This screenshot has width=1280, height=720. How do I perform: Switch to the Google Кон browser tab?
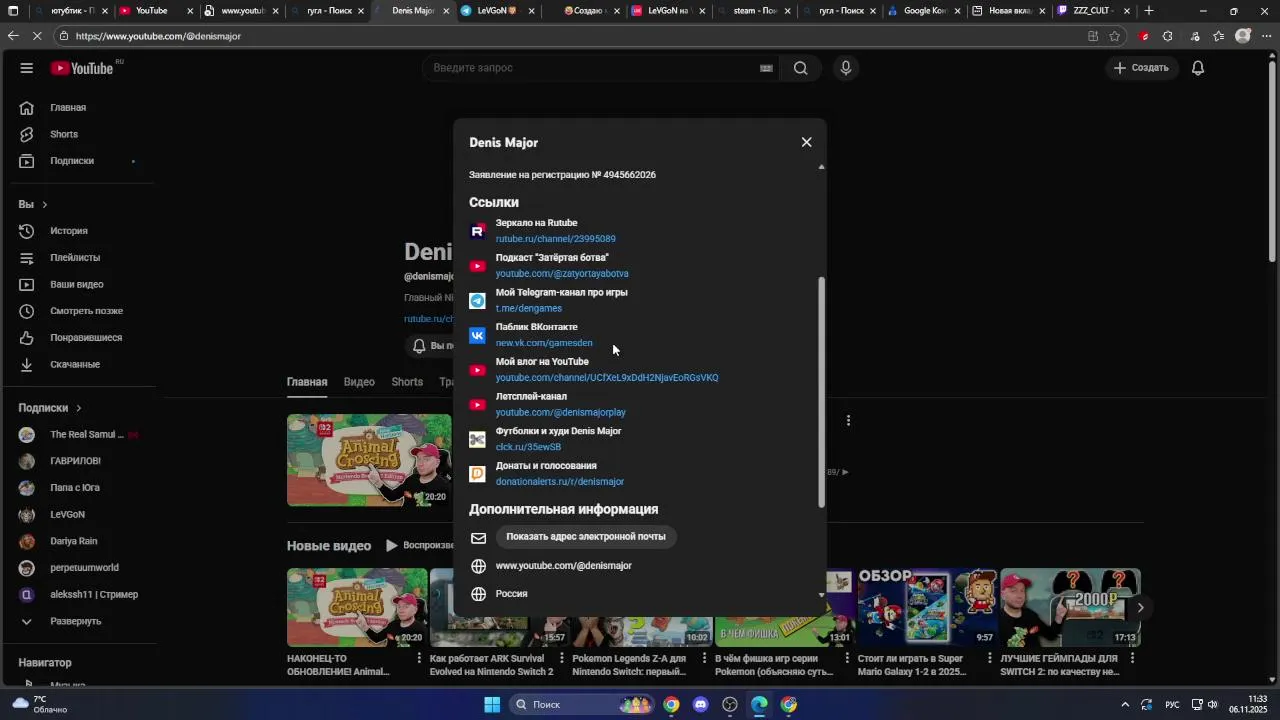[924, 11]
